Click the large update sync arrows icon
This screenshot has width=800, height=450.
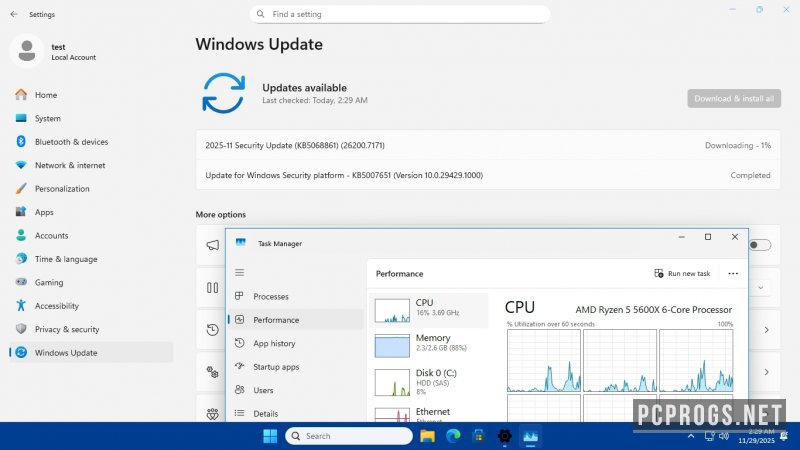[x=223, y=93]
